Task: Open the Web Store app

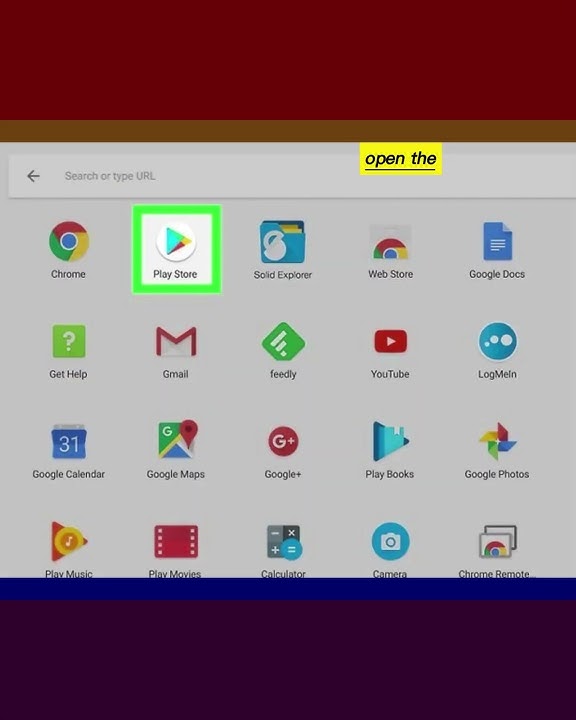Action: (390, 242)
